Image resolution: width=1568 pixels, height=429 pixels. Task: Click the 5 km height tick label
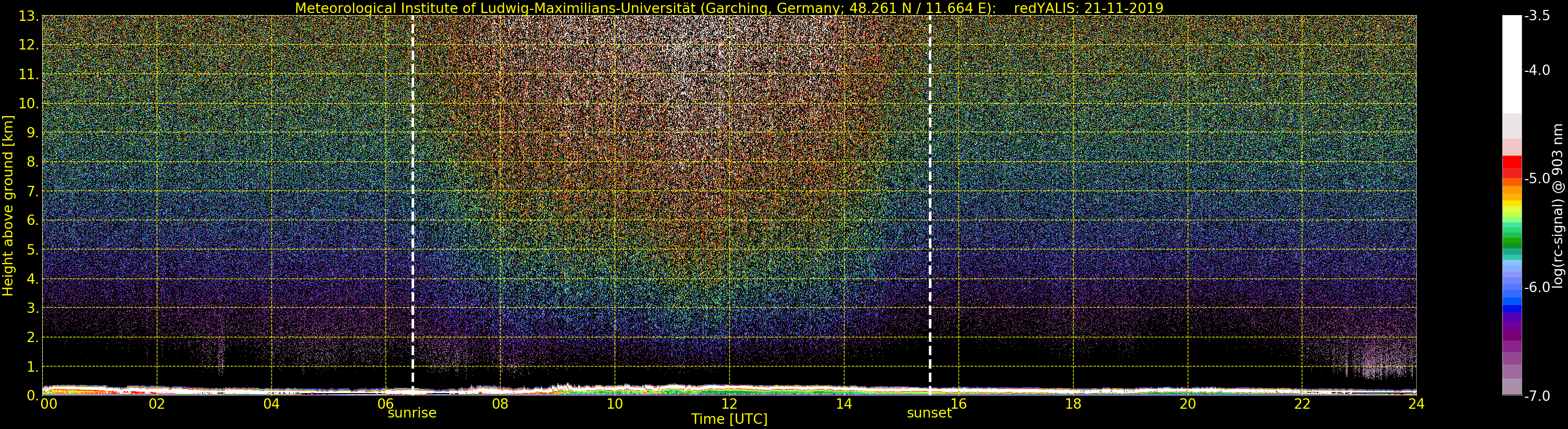pos(32,250)
